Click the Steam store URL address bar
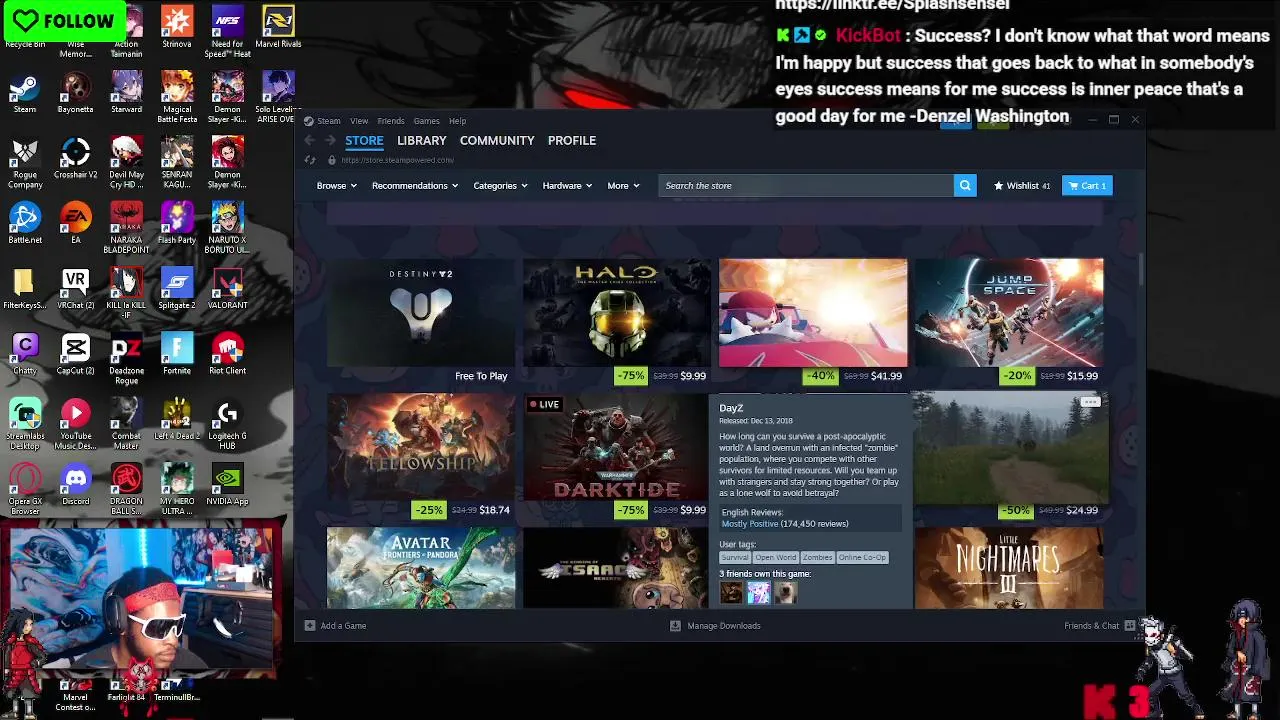 [x=397, y=160]
